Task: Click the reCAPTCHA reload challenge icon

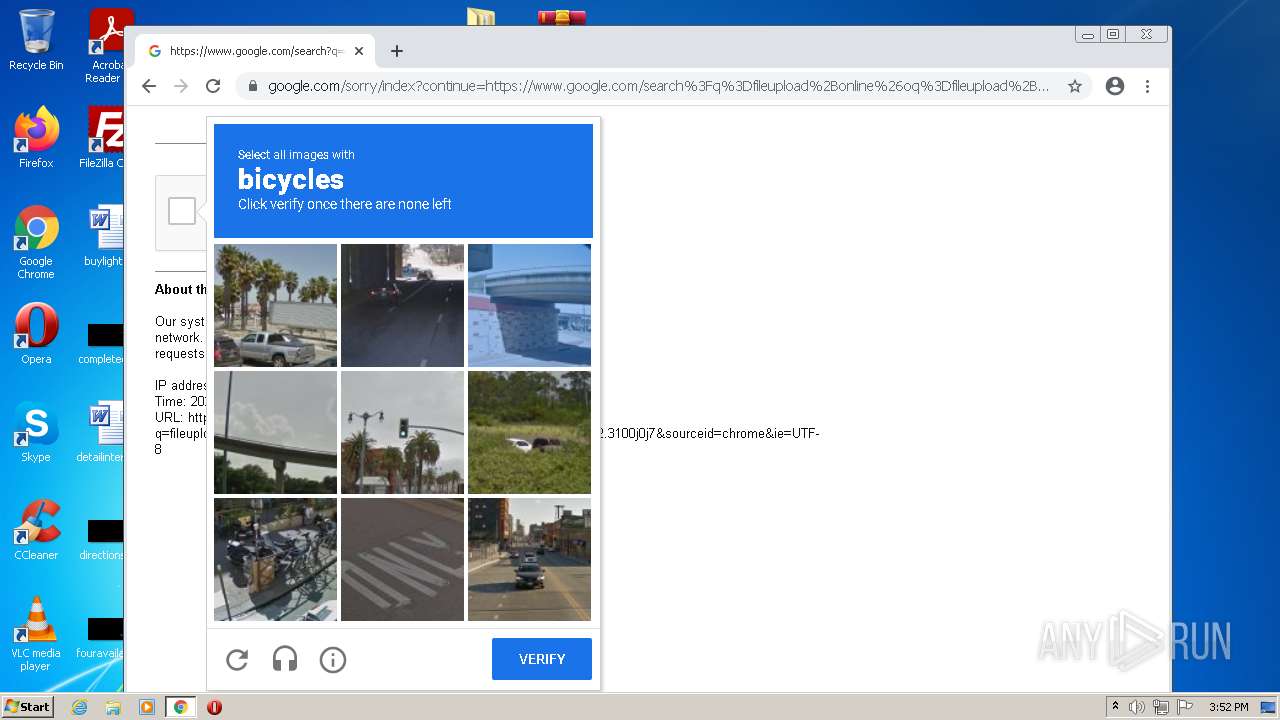Action: 237,659
